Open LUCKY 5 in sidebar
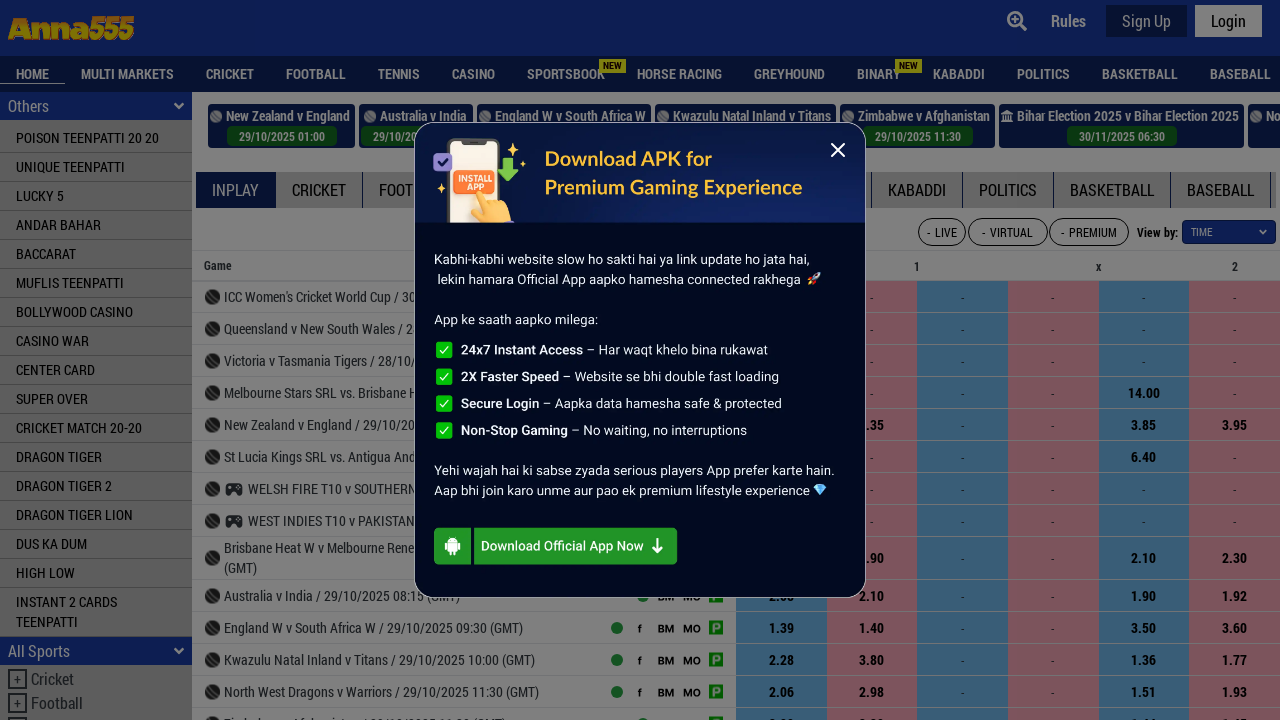Viewport: 1280px width, 720px height. tap(96, 196)
